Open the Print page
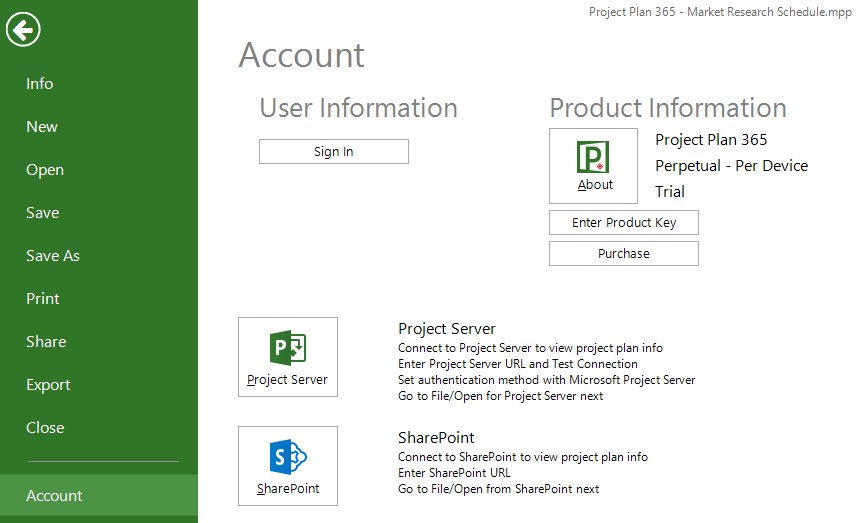 [x=43, y=299]
